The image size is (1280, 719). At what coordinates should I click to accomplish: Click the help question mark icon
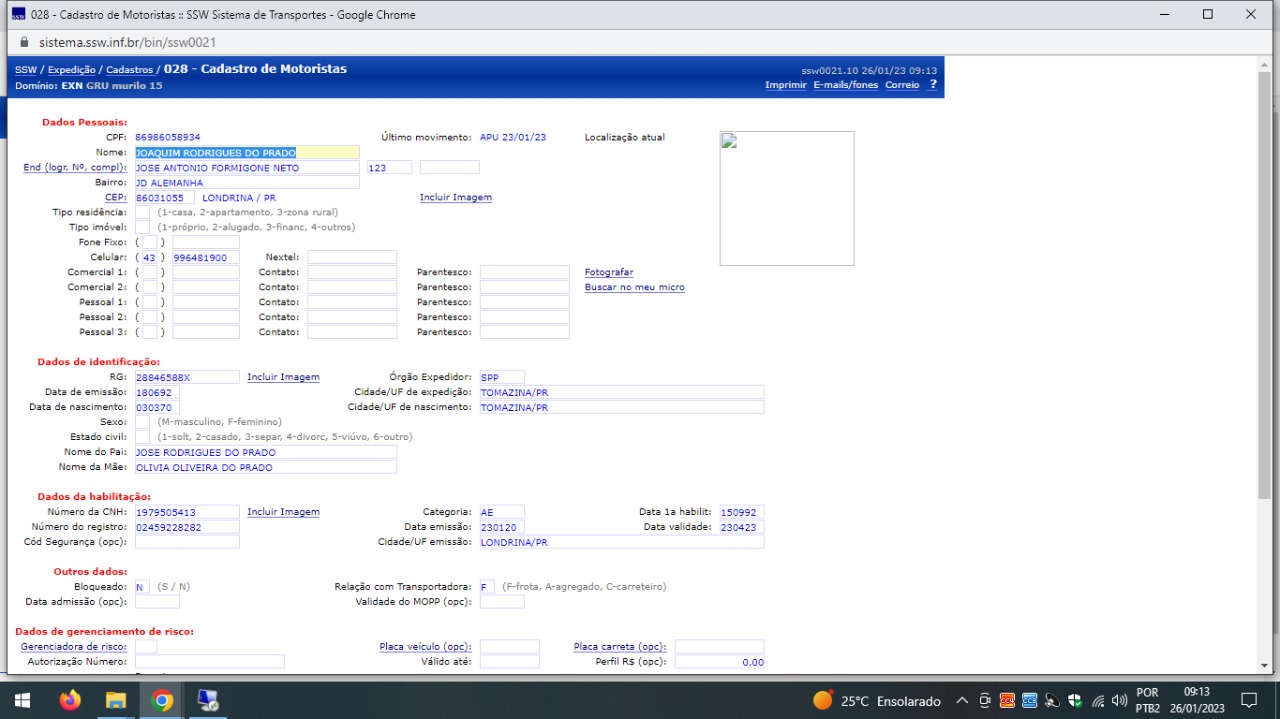(933, 85)
